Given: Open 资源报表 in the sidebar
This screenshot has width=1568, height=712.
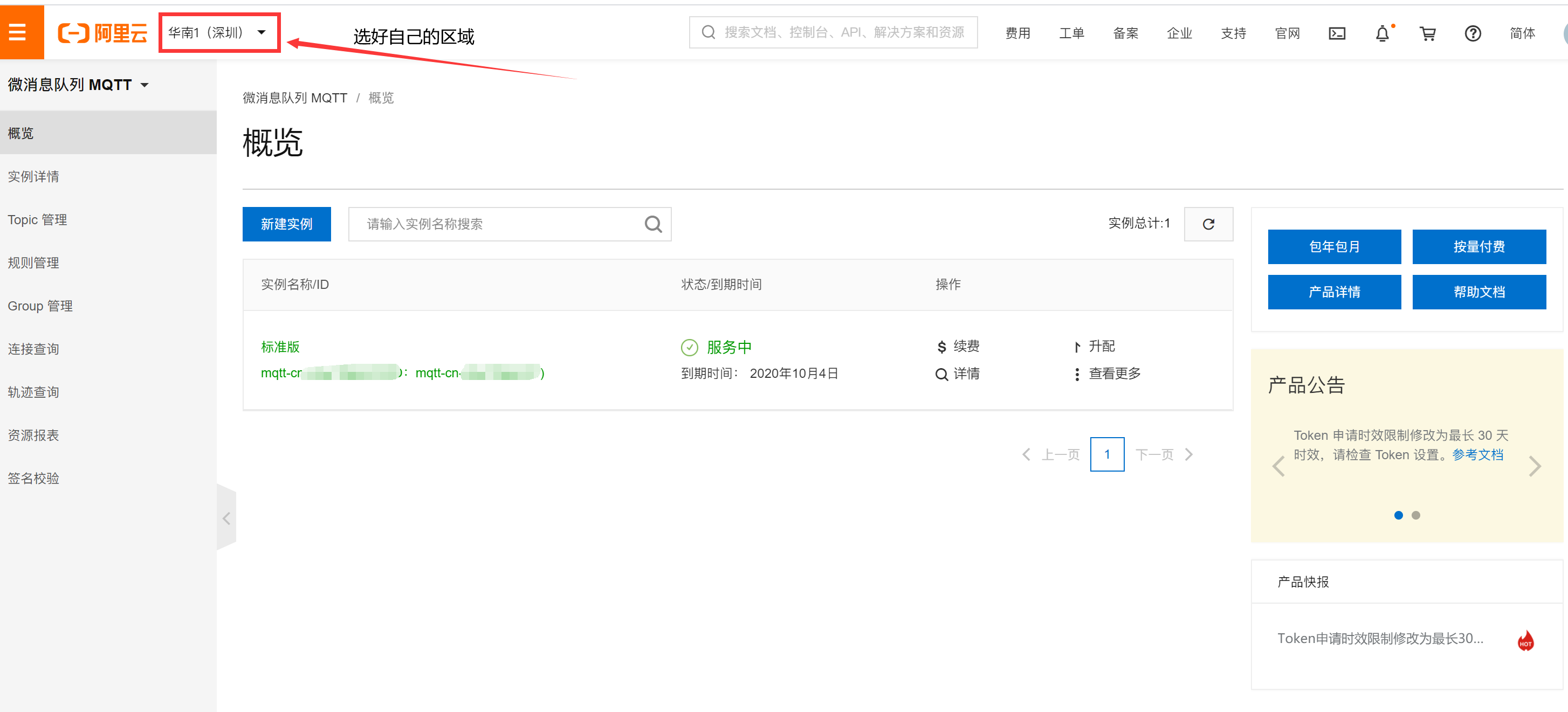Looking at the screenshot, I should coord(108,435).
